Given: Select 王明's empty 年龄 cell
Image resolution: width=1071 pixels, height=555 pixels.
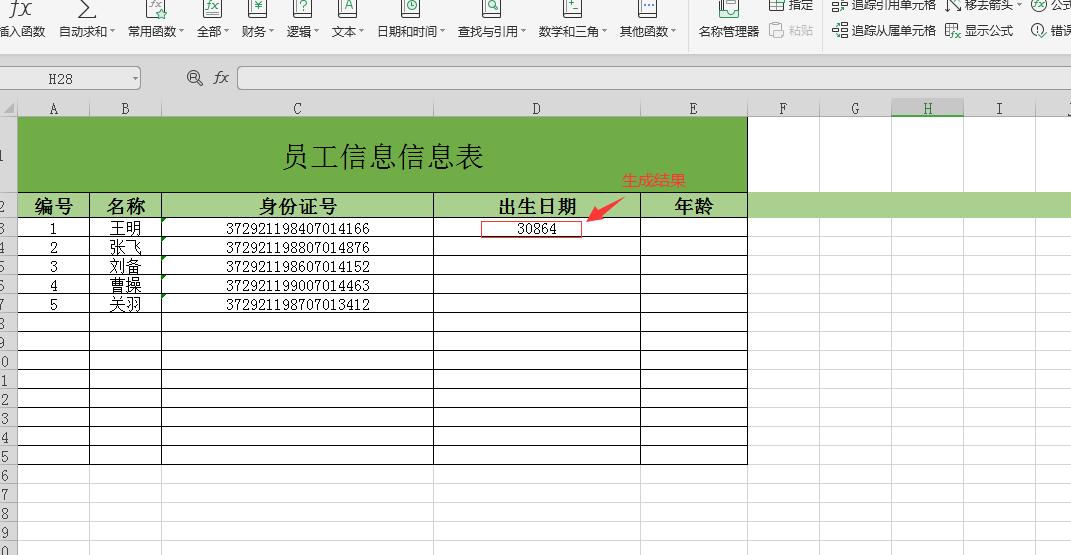Looking at the screenshot, I should point(694,228).
